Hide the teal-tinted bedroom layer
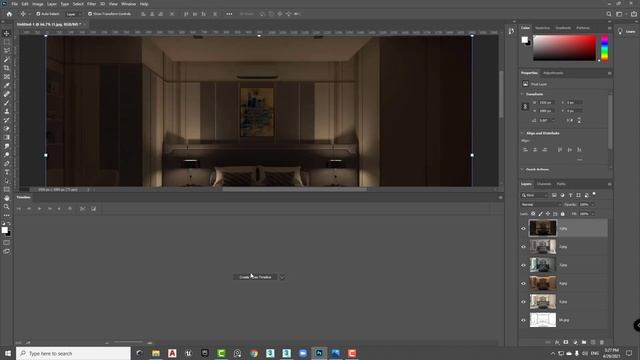The height and width of the screenshot is (360, 640). [x=523, y=265]
